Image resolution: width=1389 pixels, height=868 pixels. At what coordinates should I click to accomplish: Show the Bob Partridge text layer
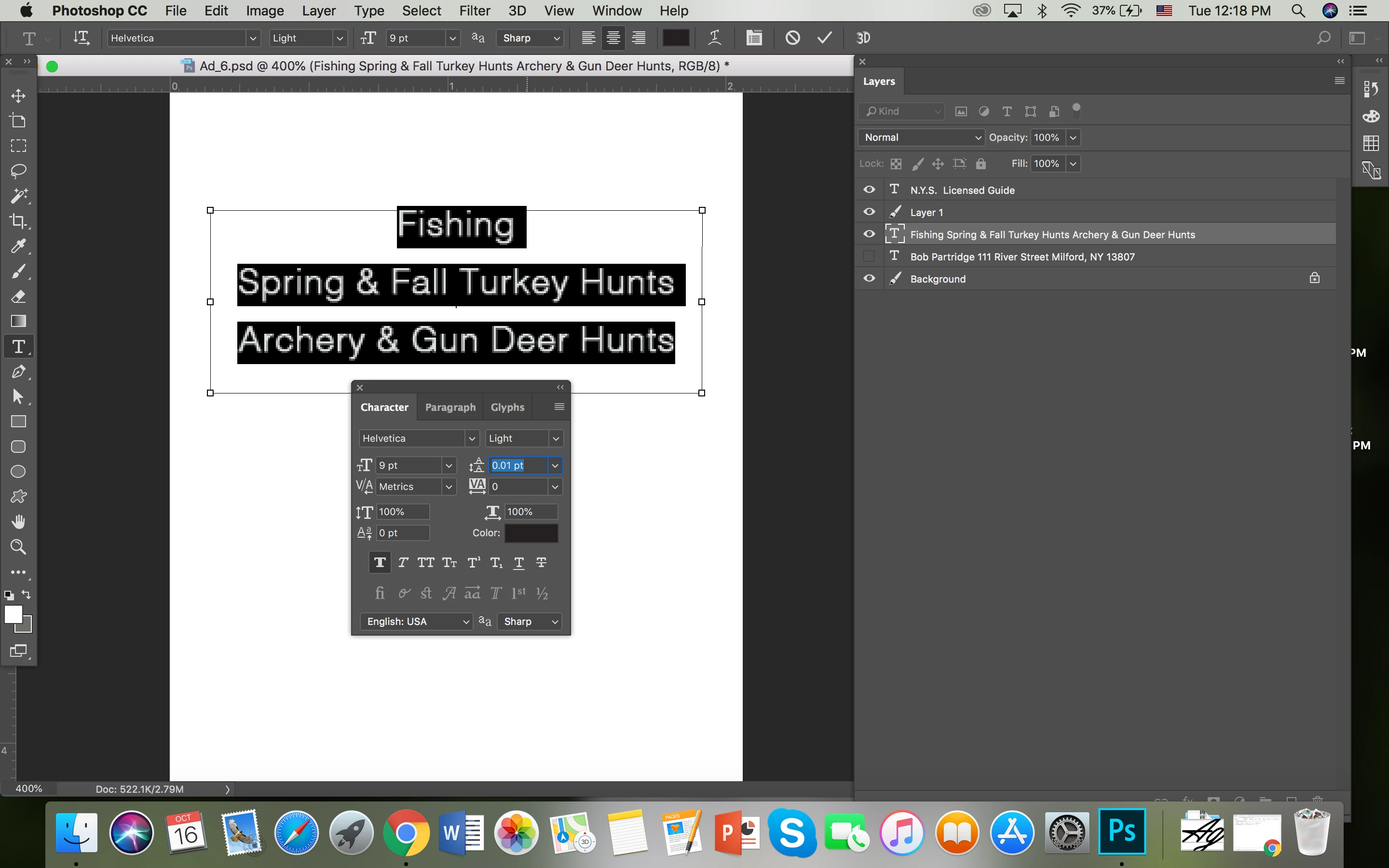pos(869,257)
